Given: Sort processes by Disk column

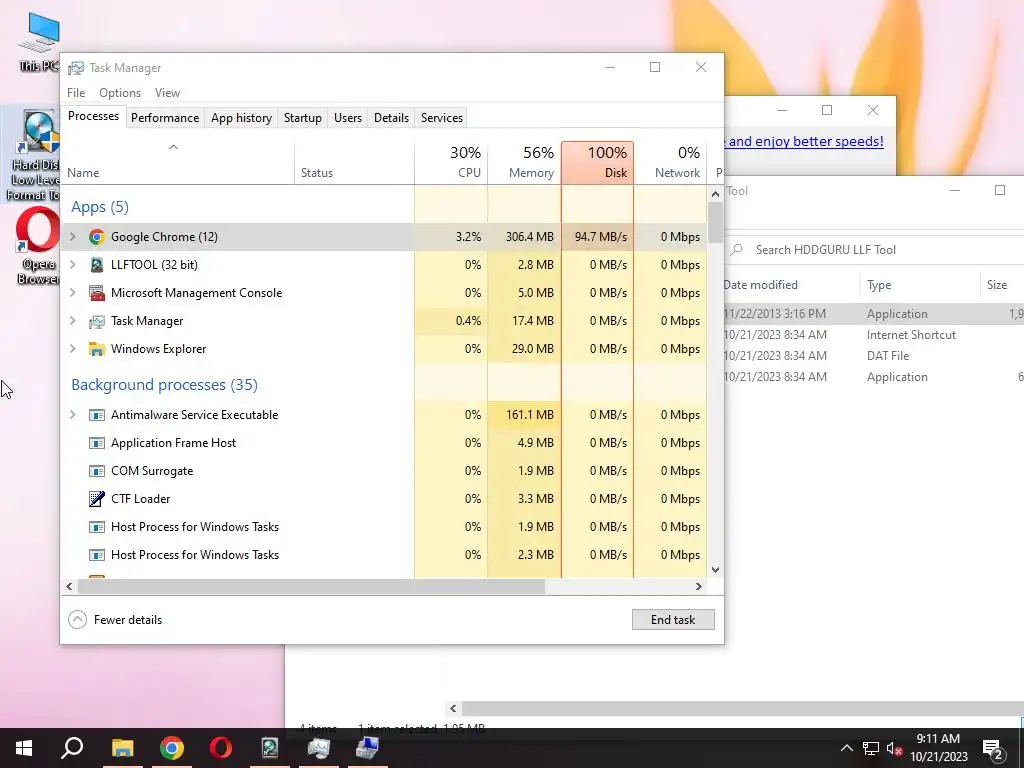Looking at the screenshot, I should pos(598,163).
